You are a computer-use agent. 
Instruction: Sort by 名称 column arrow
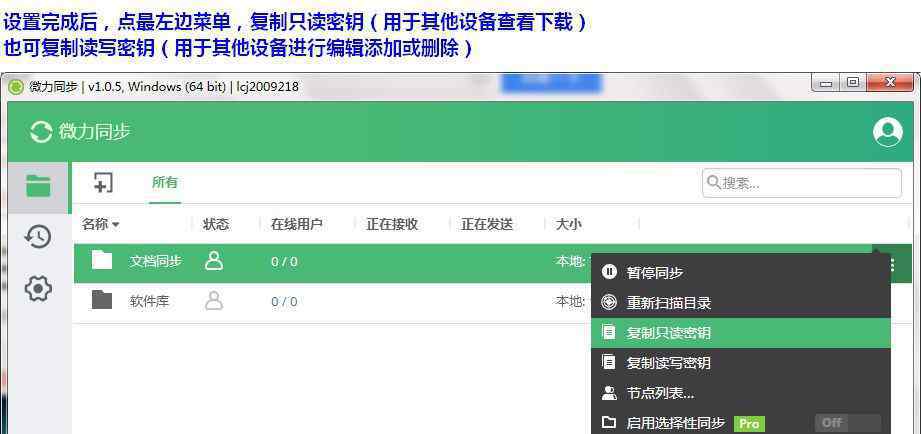116,225
